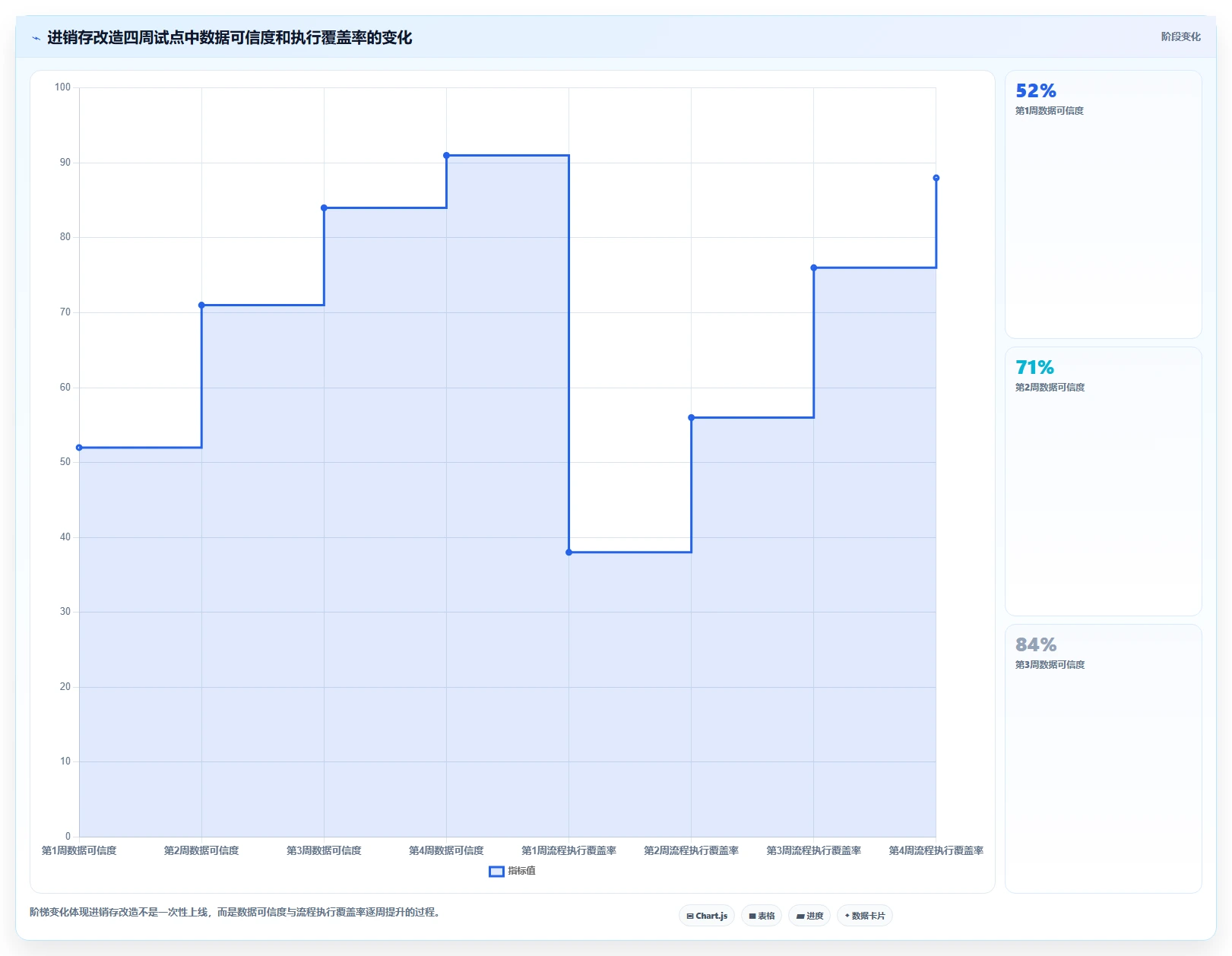Screen dimensions: 1232x956
Task: Click the x-axis label 第3周流程执行覆盖率
Action: tap(813, 850)
